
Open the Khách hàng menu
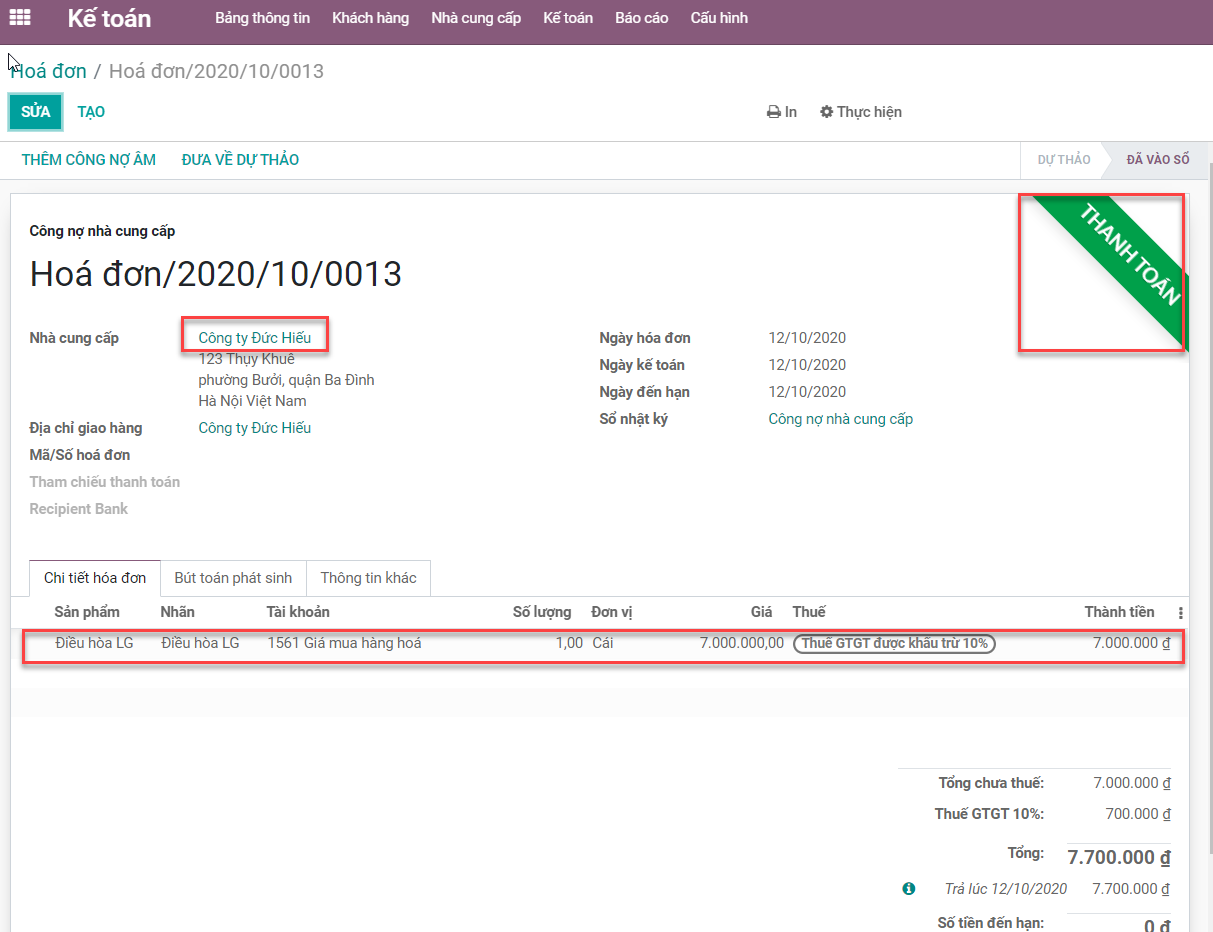(370, 18)
